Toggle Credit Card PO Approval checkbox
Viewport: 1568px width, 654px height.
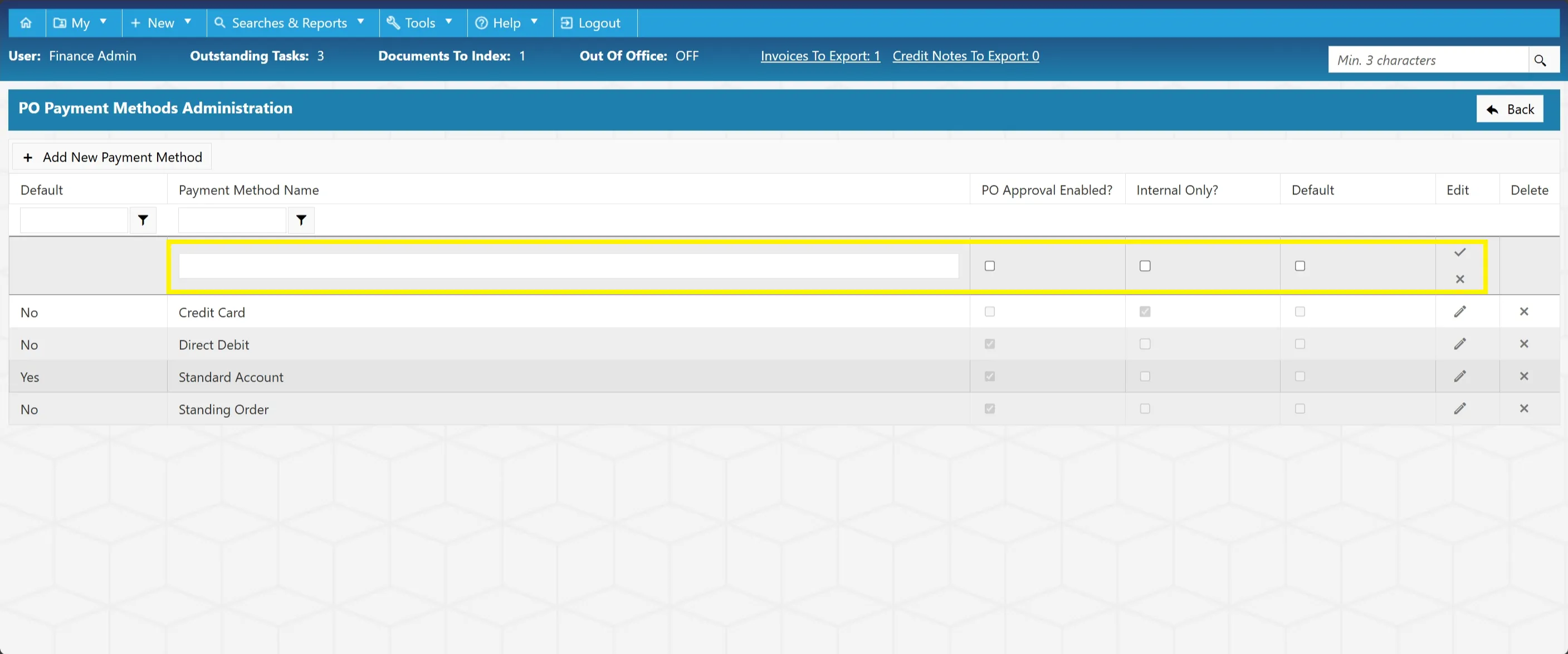[990, 311]
